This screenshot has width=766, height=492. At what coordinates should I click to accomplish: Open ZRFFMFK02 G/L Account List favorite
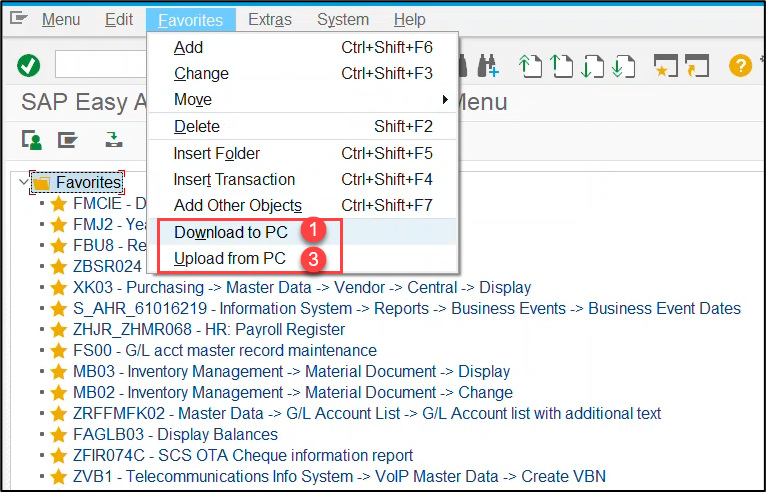(367, 413)
